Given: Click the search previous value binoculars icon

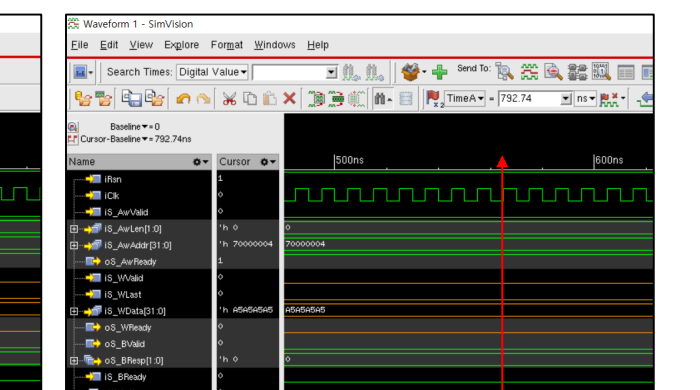Looking at the screenshot, I should click(351, 72).
